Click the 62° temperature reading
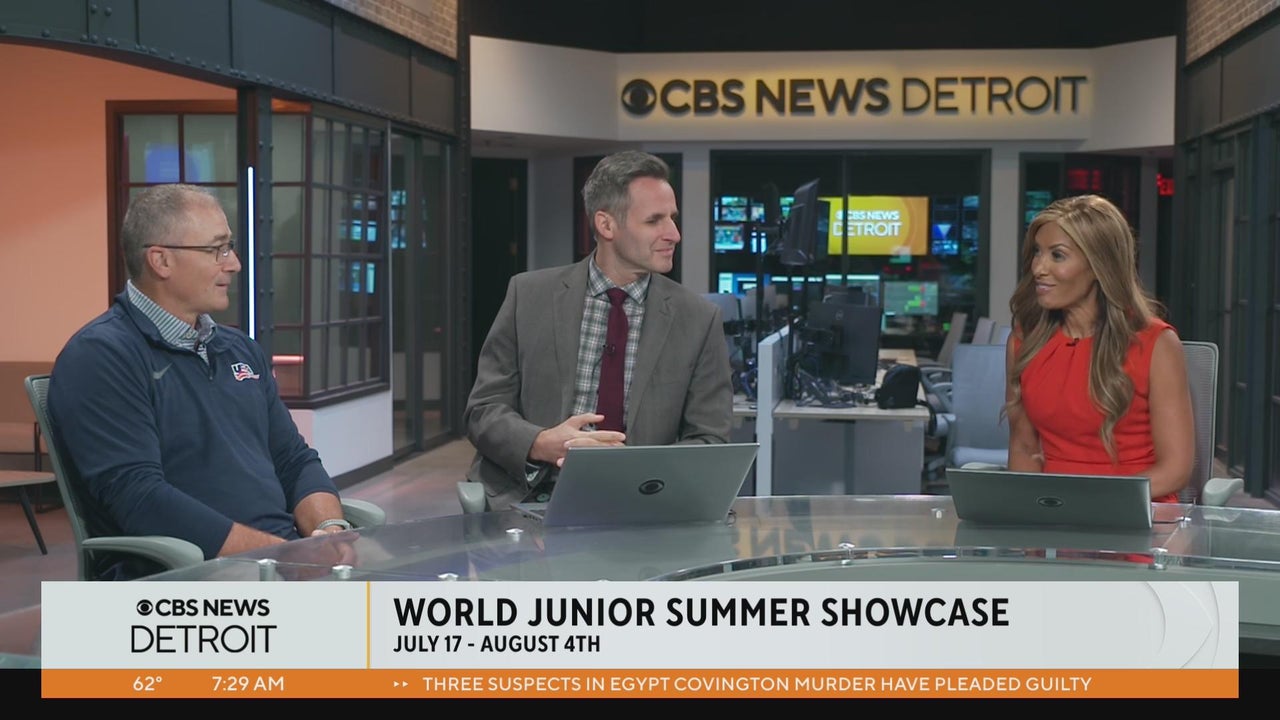This screenshot has height=720, width=1280. (x=148, y=684)
